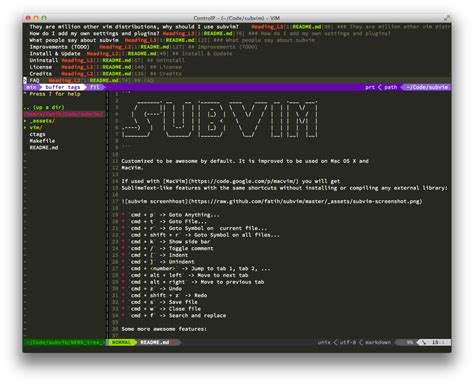Viewport: 474px width, 384px height.
Task: Click the subvim screenshot image URL on line 17
Action: click(306, 201)
